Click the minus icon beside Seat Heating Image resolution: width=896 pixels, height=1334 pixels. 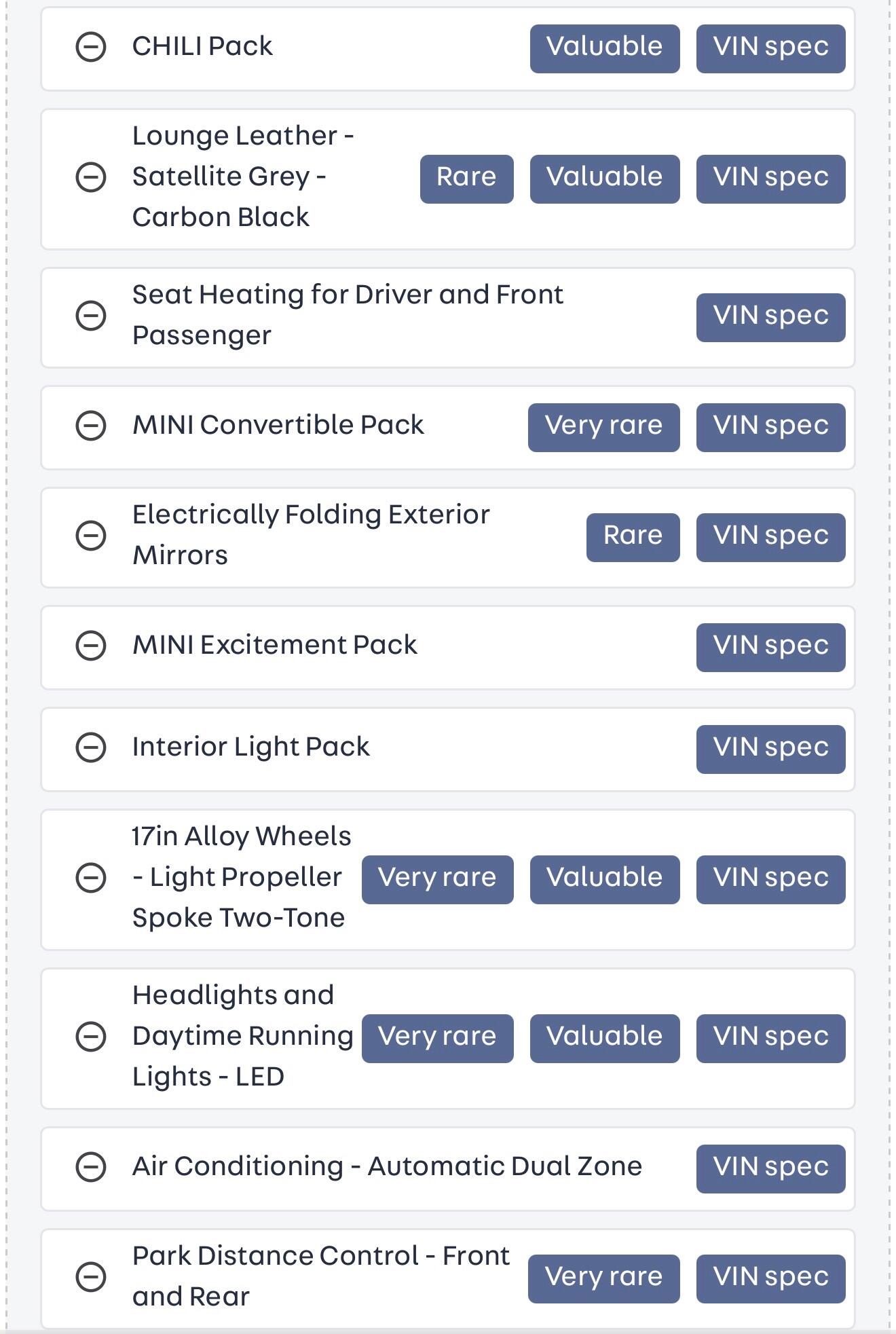pyautogui.click(x=90, y=316)
